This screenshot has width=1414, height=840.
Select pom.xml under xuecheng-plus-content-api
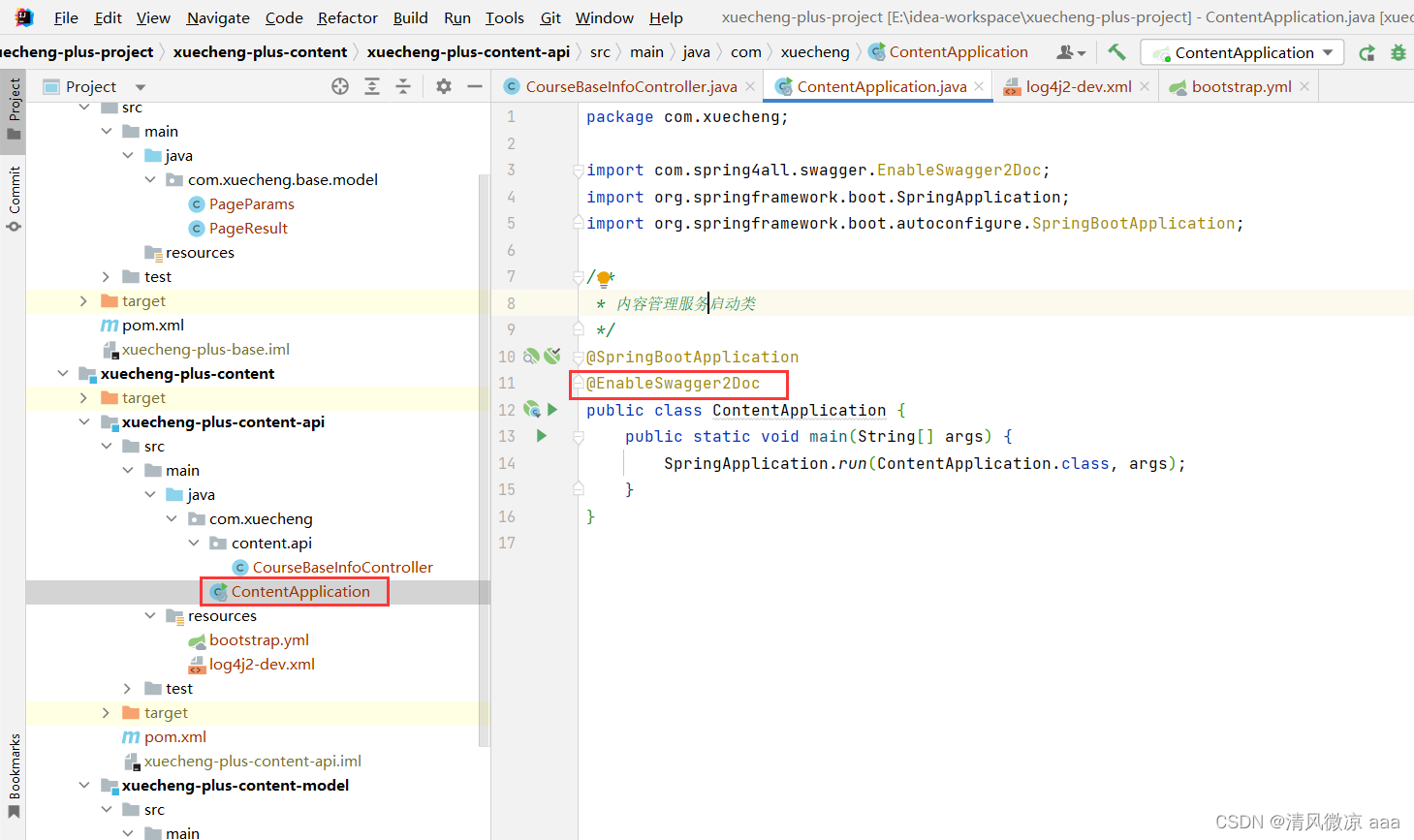pyautogui.click(x=174, y=736)
